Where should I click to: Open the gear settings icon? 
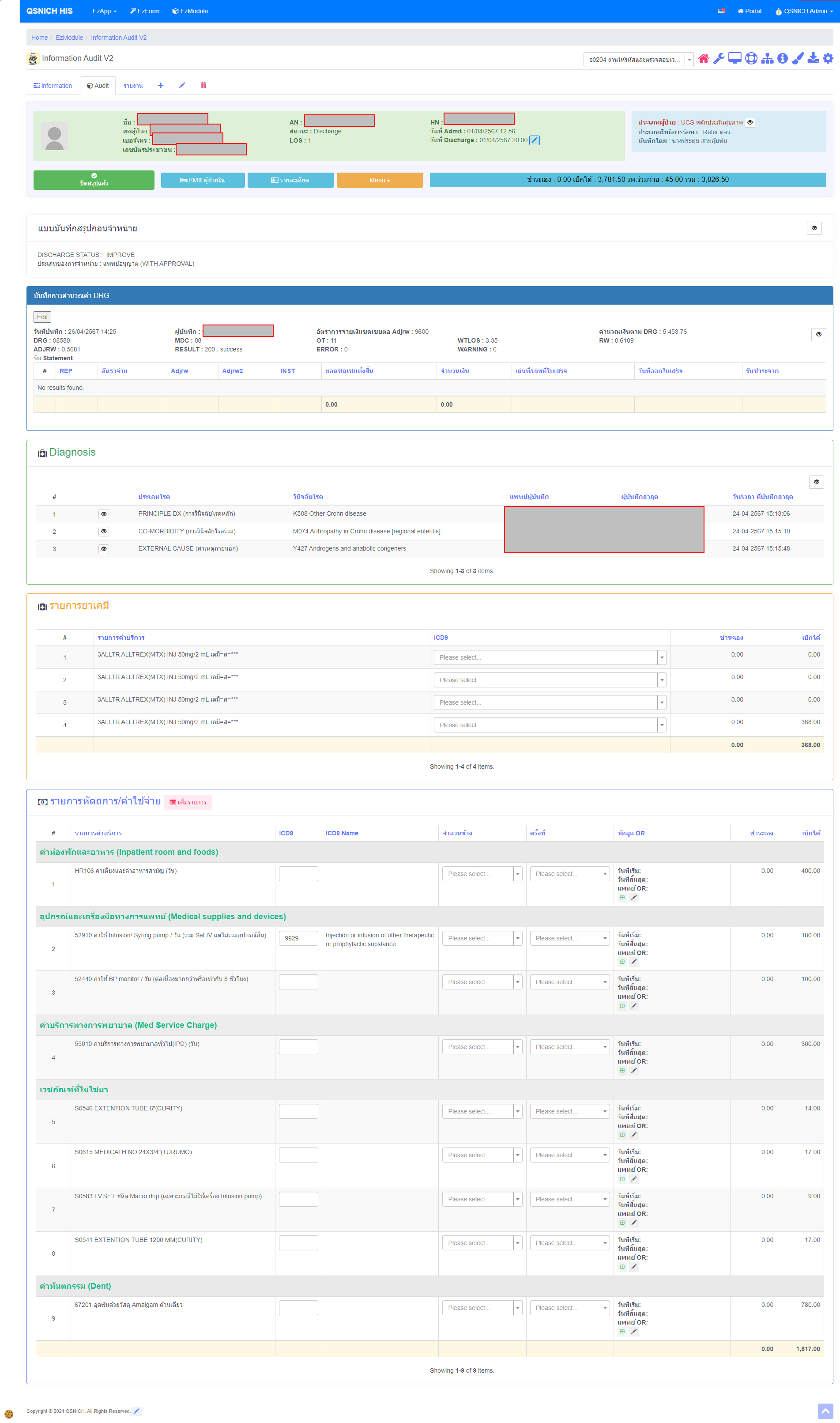(x=828, y=59)
